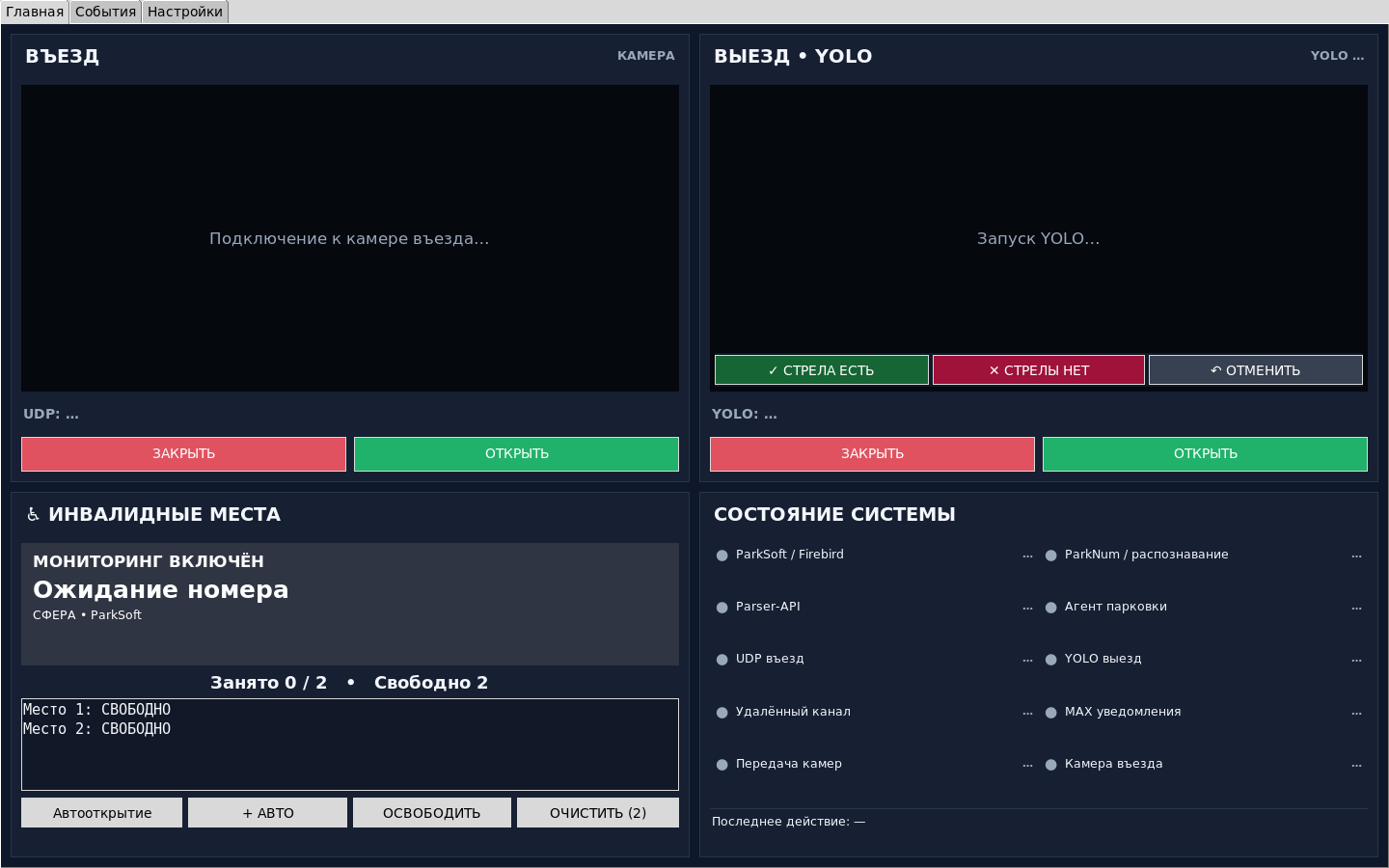Click the Передача камер status dot
The height and width of the screenshot is (868, 1389).
point(722,765)
